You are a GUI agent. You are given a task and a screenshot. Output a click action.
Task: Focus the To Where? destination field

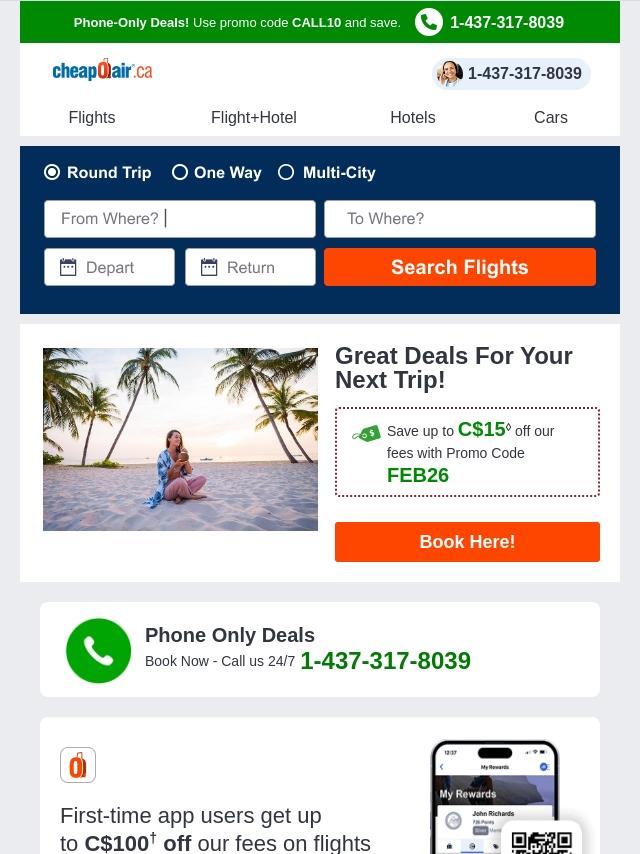point(460,219)
